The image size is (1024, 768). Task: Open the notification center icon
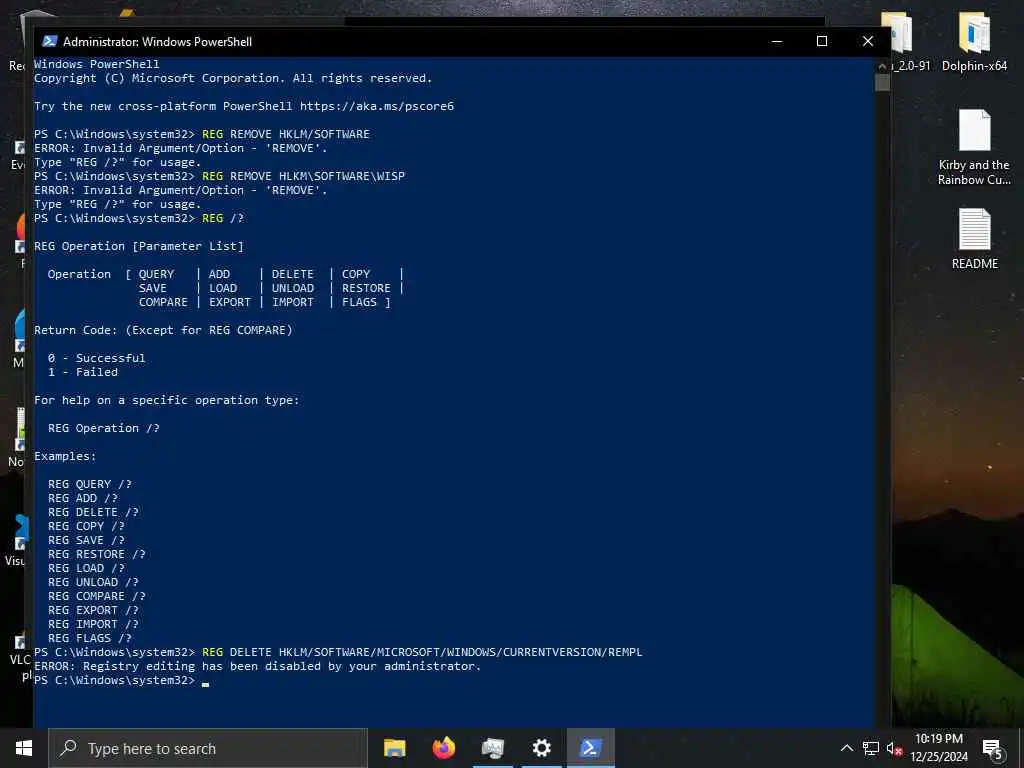pos(993,750)
